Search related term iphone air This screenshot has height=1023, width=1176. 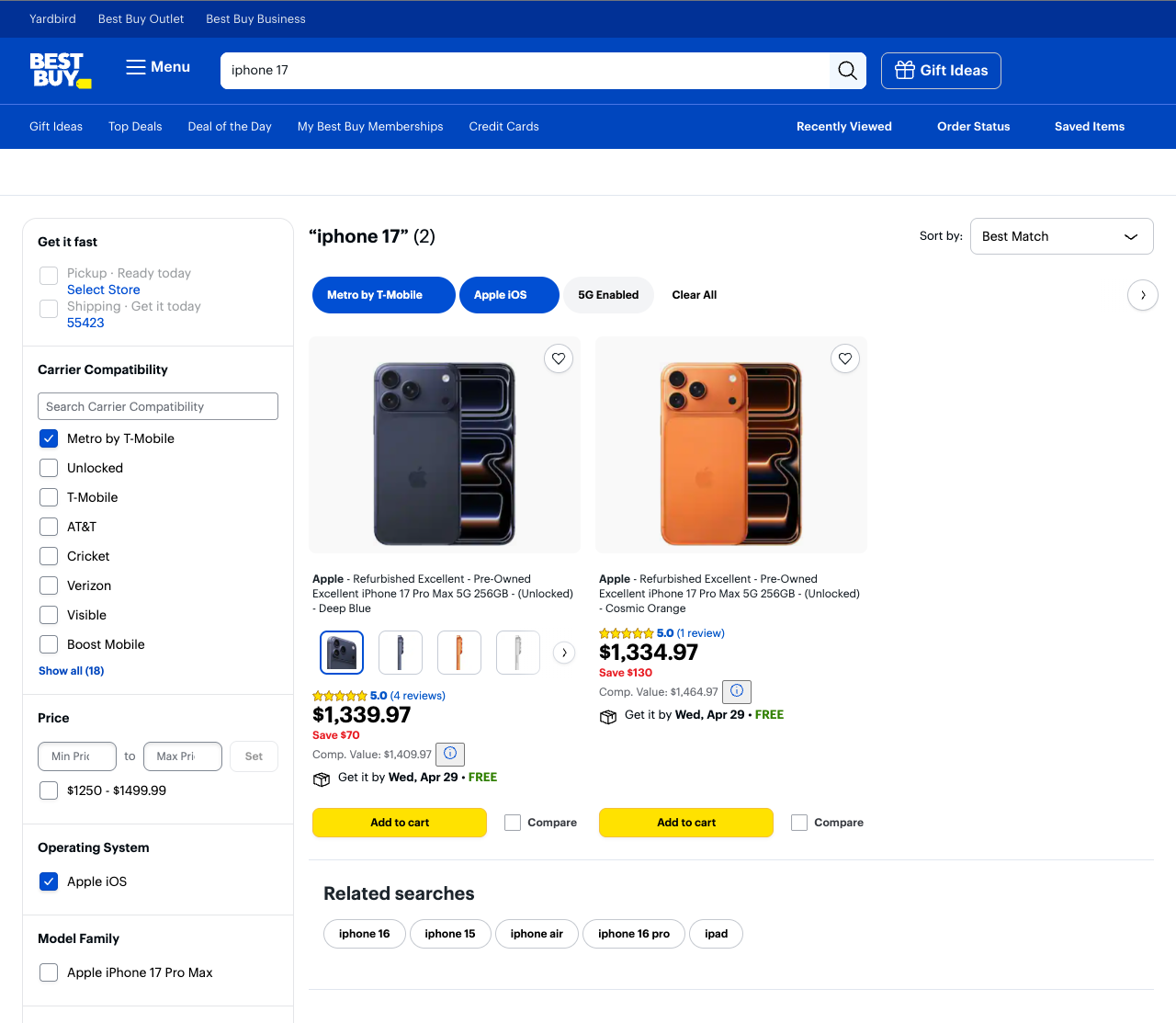click(x=537, y=934)
